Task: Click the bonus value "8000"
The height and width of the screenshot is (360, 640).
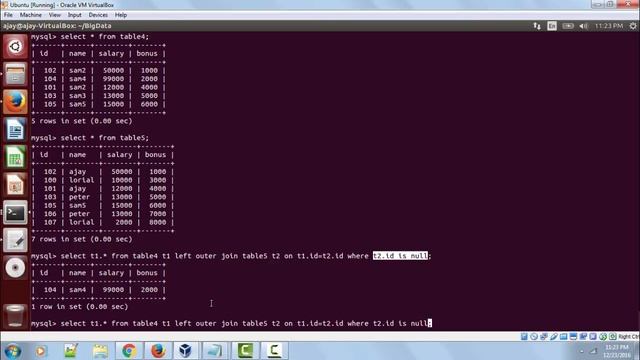Action: tap(158, 222)
